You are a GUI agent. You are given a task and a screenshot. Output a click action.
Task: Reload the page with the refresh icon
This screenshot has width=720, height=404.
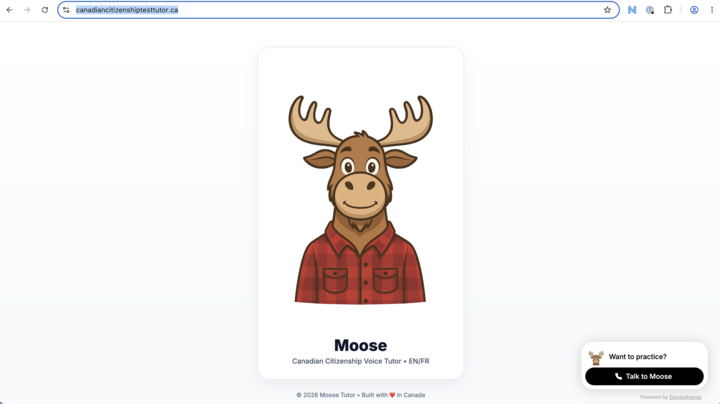[x=45, y=10]
